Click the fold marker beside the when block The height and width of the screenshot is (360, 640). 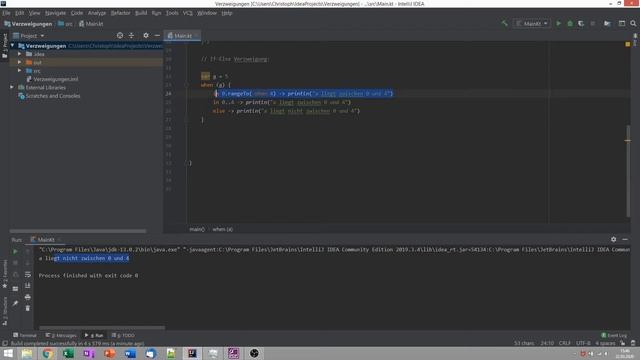(x=186, y=85)
